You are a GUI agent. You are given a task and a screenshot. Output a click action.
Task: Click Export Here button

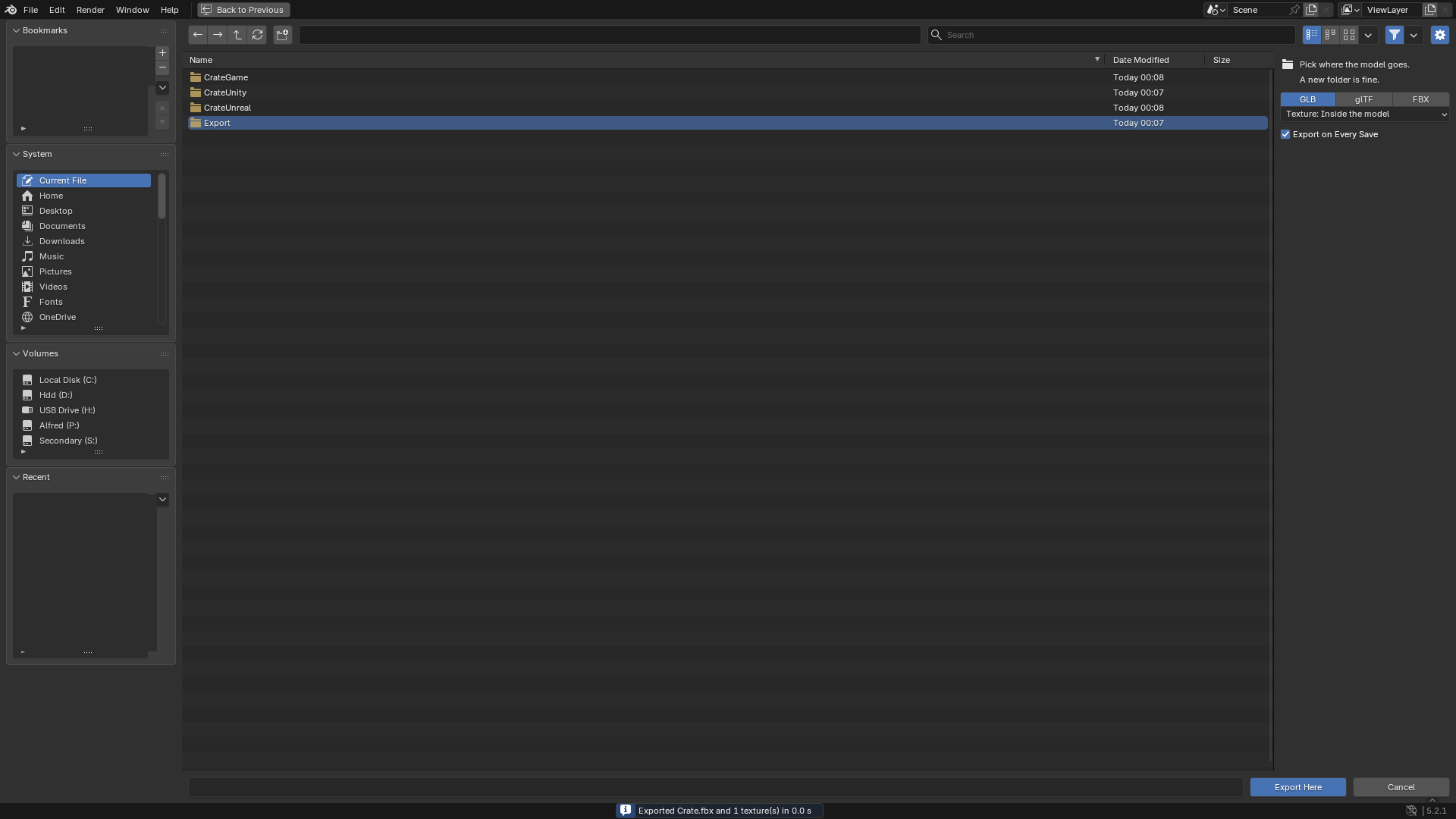[1298, 787]
